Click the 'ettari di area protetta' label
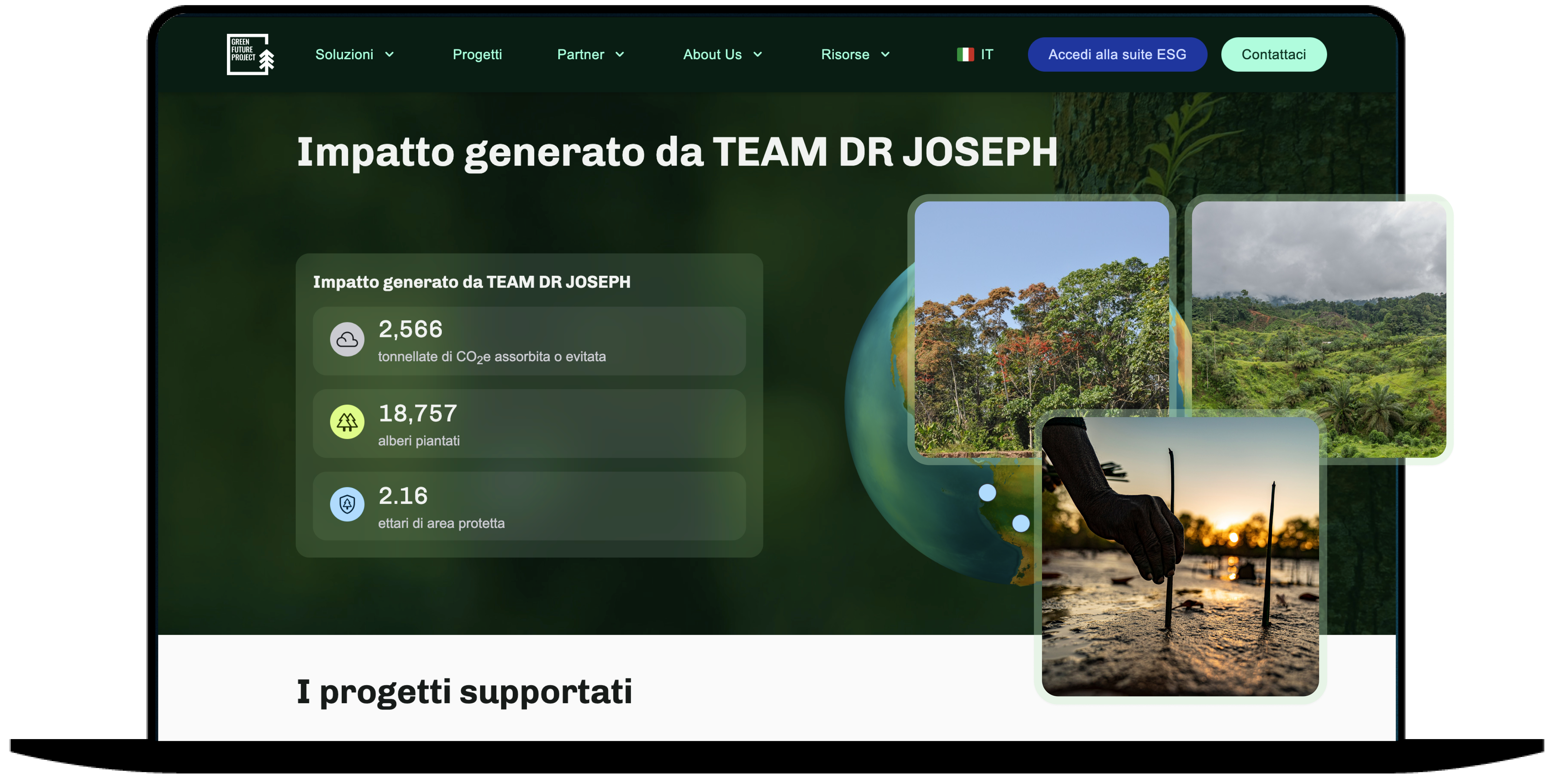 tap(441, 523)
